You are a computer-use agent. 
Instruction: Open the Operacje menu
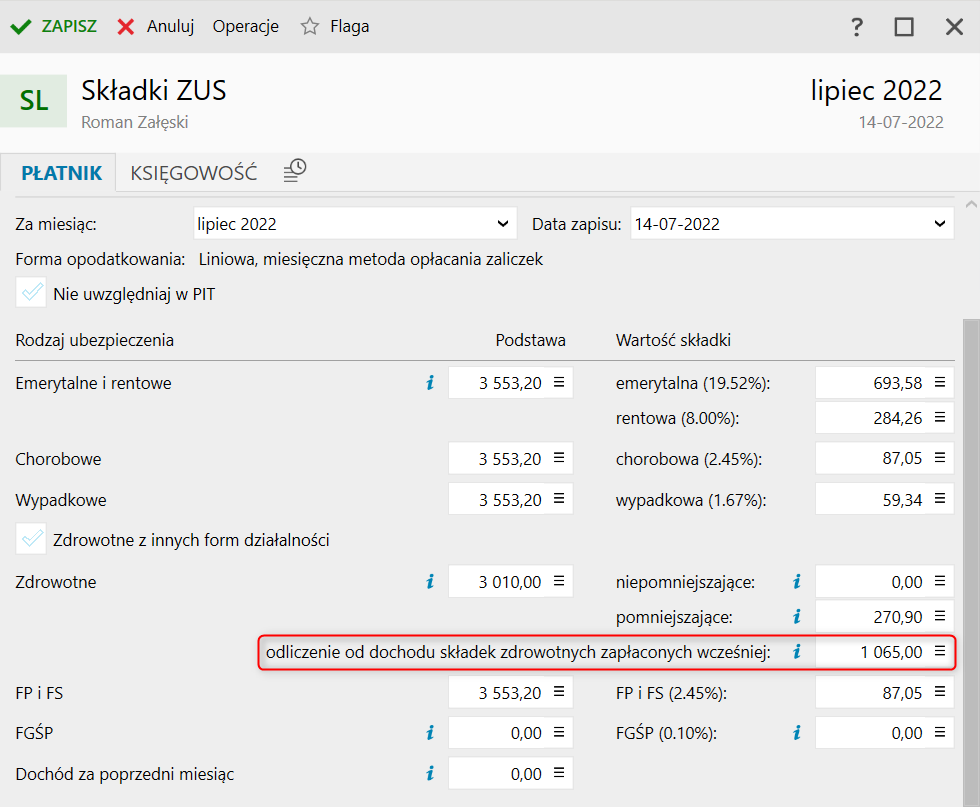(x=245, y=27)
